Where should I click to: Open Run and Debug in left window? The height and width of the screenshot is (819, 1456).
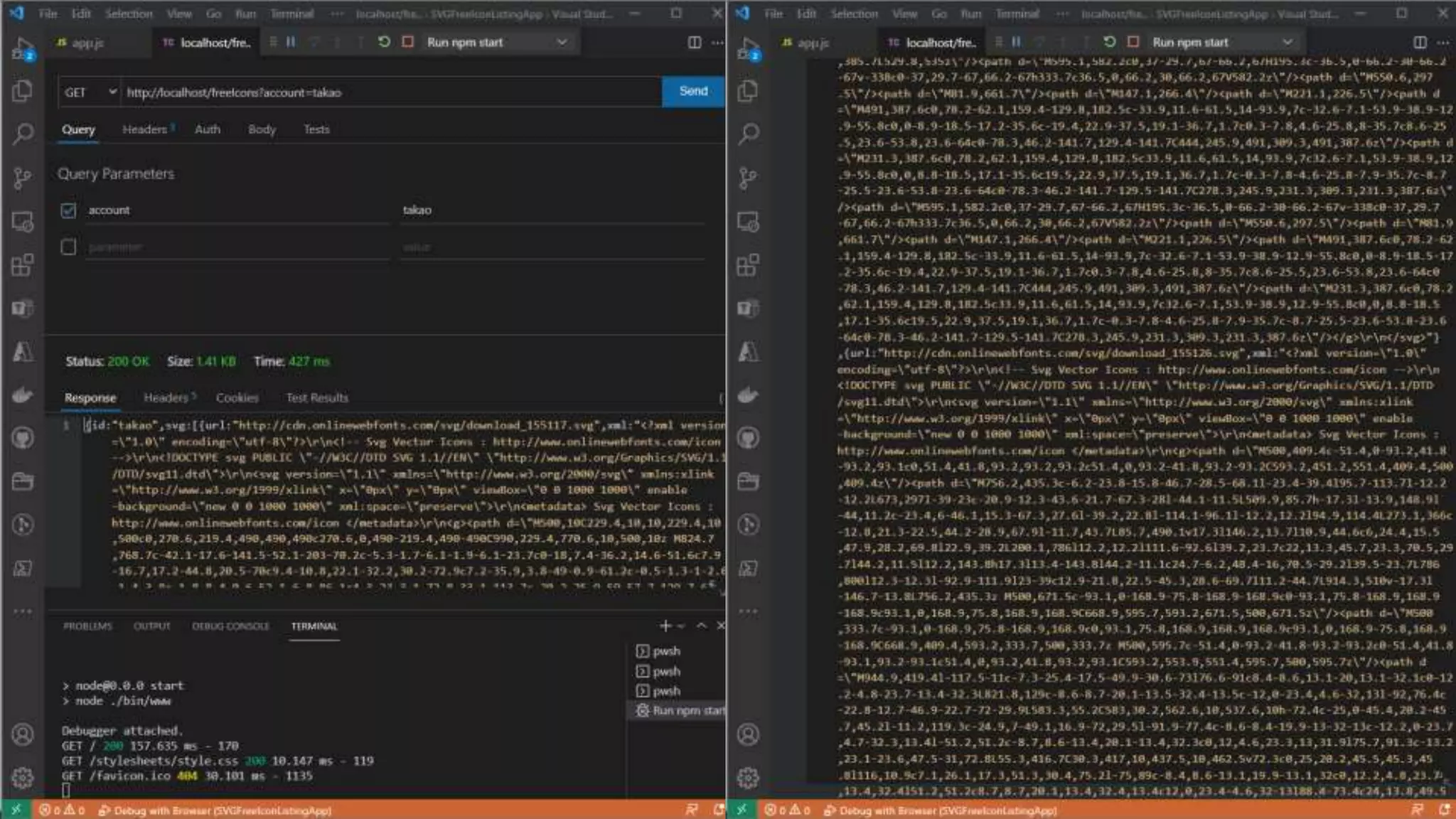[23, 48]
